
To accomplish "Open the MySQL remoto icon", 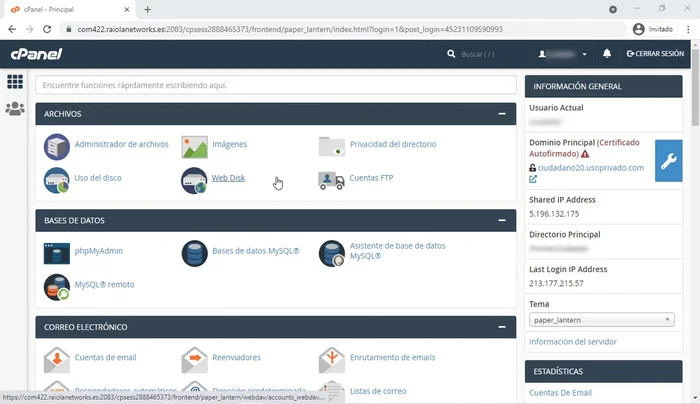I will click(57, 287).
